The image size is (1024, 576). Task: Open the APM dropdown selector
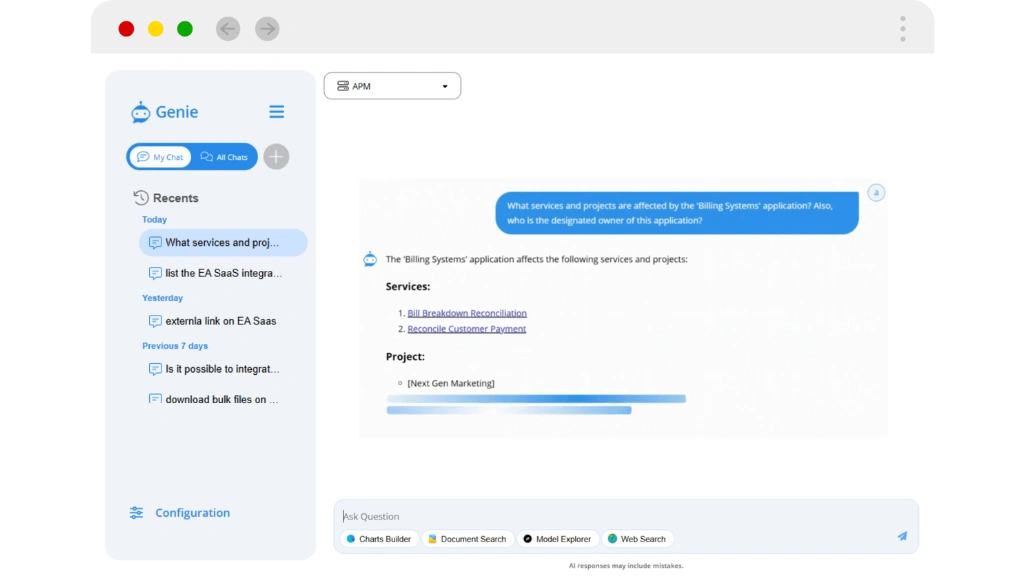(392, 86)
